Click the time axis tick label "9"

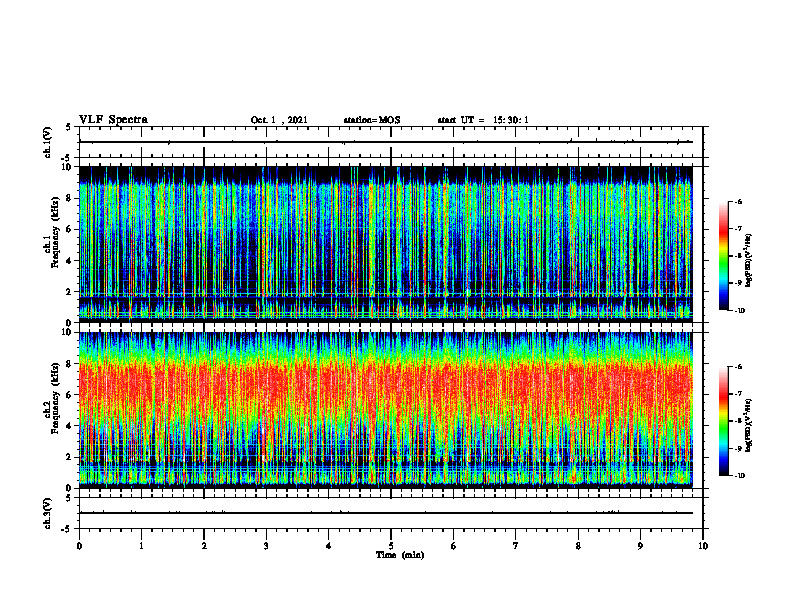tap(640, 546)
